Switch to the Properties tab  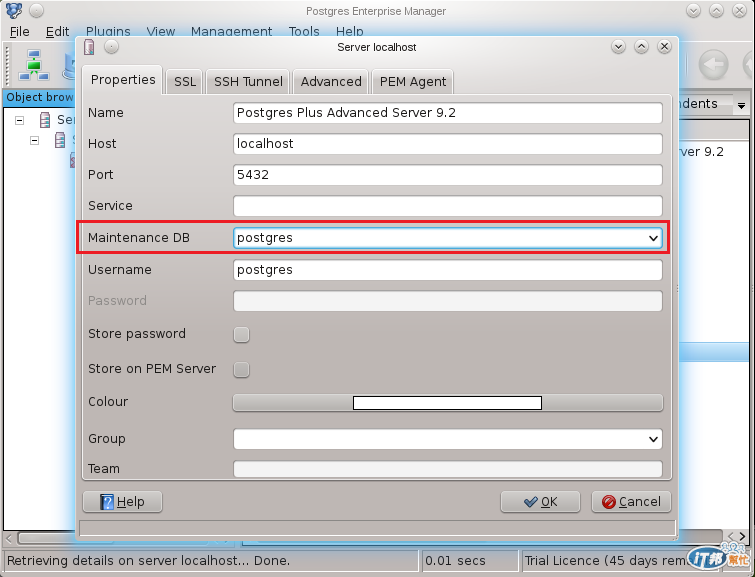coord(123,79)
